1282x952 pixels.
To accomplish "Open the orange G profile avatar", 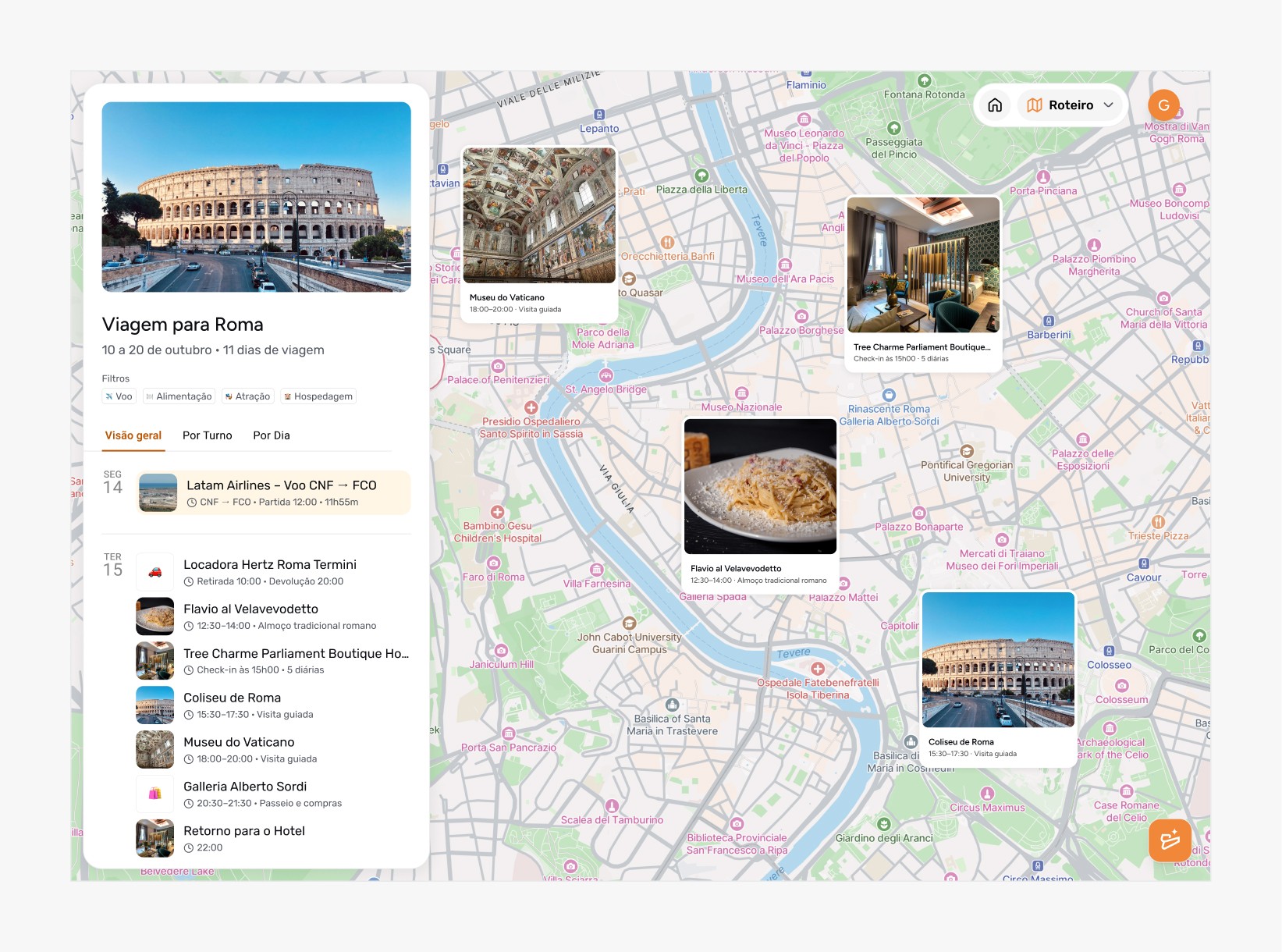I will (1163, 105).
